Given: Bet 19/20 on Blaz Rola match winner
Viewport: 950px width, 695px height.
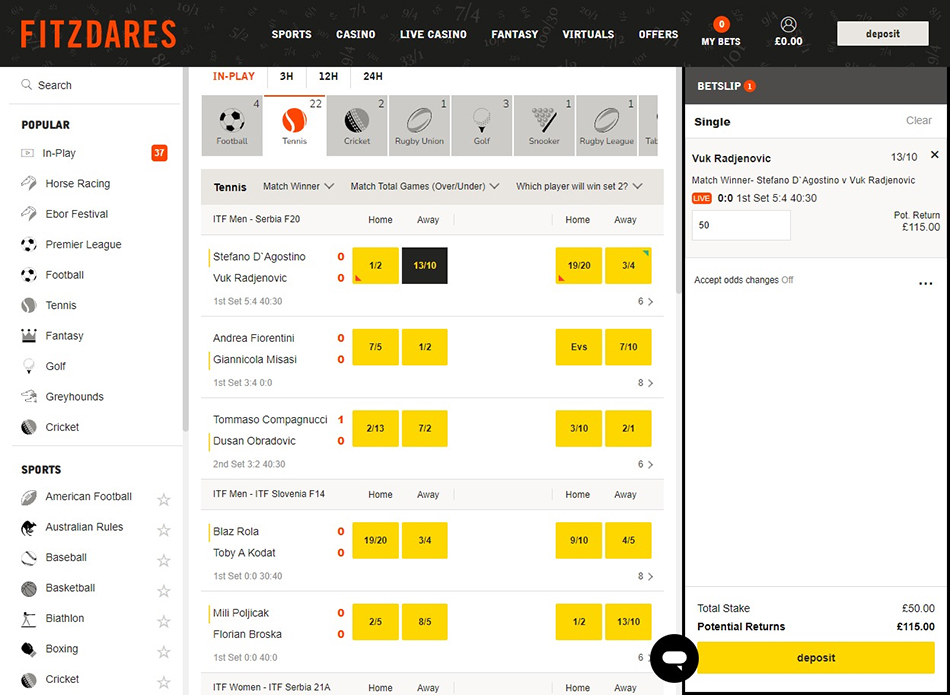Looking at the screenshot, I should pos(376,540).
